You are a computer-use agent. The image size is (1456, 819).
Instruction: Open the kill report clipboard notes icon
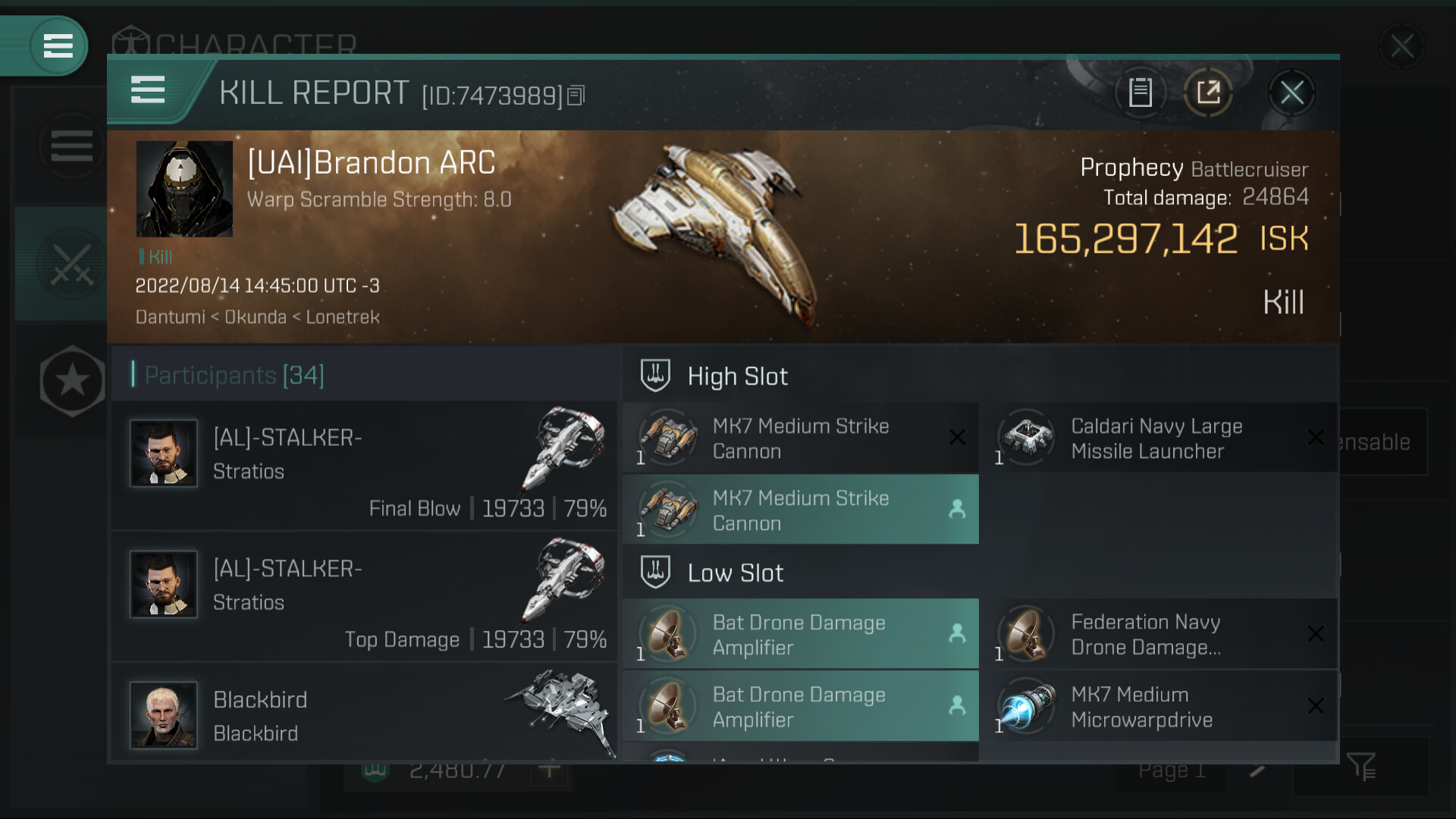1140,93
